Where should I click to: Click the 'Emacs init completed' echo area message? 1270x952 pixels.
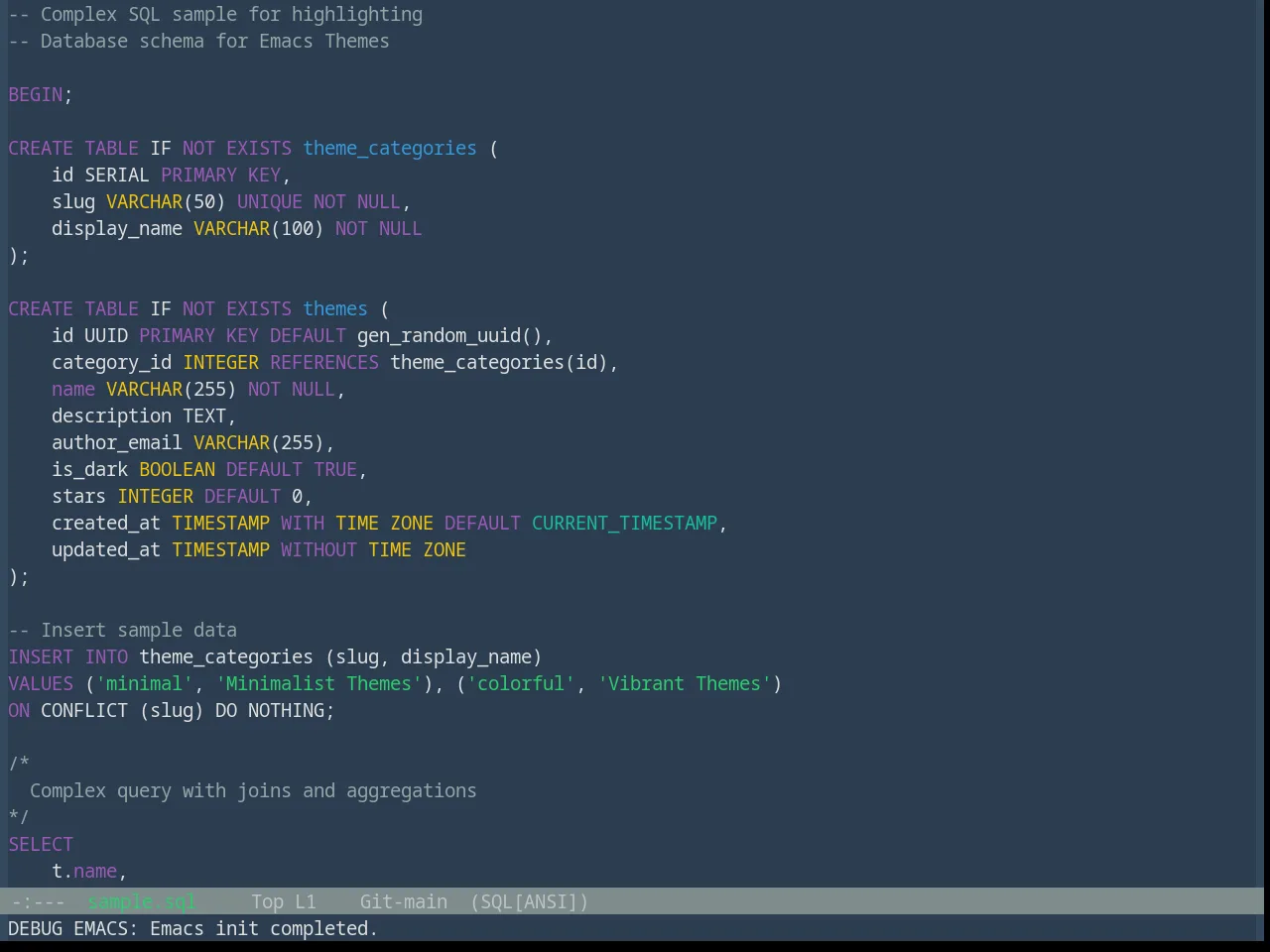[264, 928]
